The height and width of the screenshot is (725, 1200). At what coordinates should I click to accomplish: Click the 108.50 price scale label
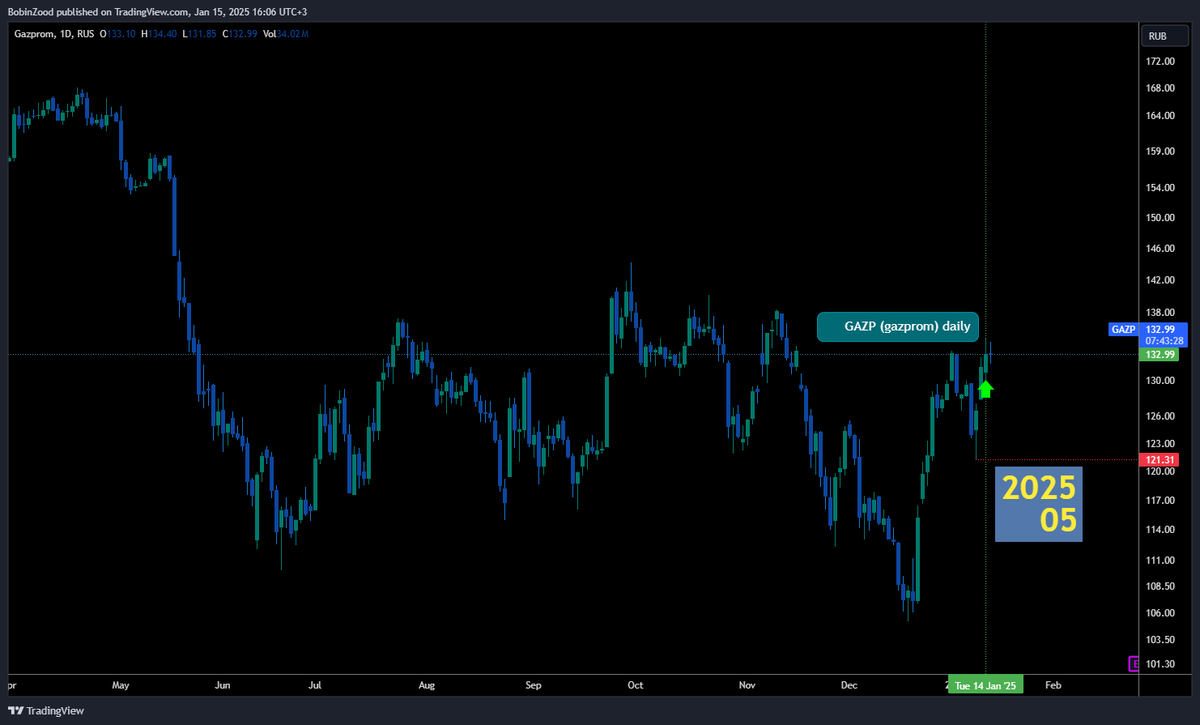(x=1160, y=586)
